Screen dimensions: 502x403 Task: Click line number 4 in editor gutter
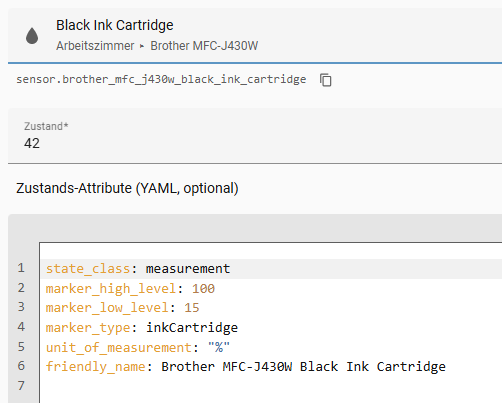click(x=21, y=327)
